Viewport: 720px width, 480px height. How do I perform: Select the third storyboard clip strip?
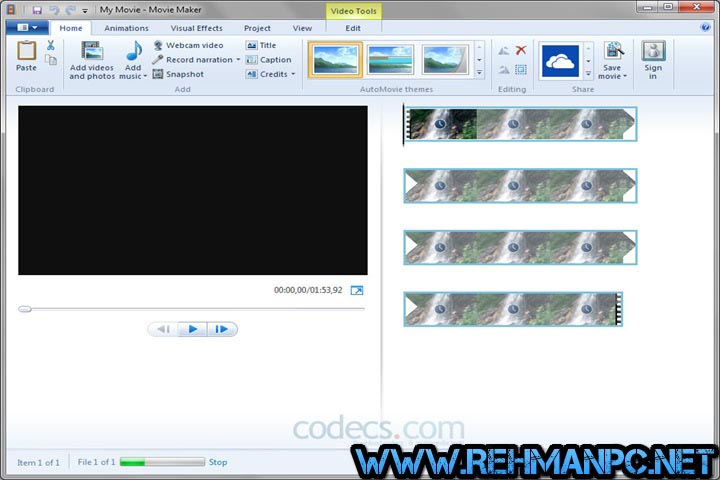[x=520, y=248]
